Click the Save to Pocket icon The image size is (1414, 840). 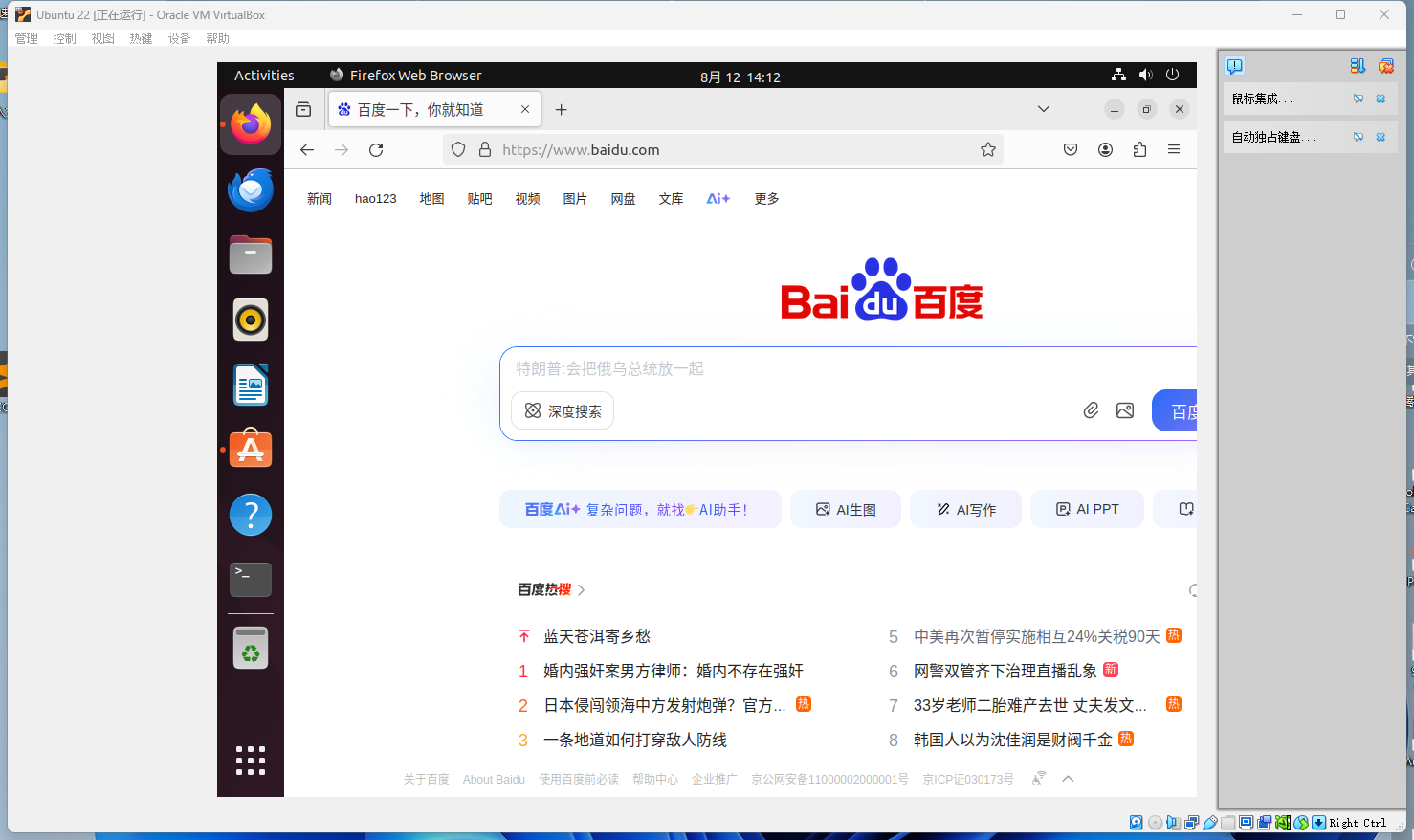1071,150
